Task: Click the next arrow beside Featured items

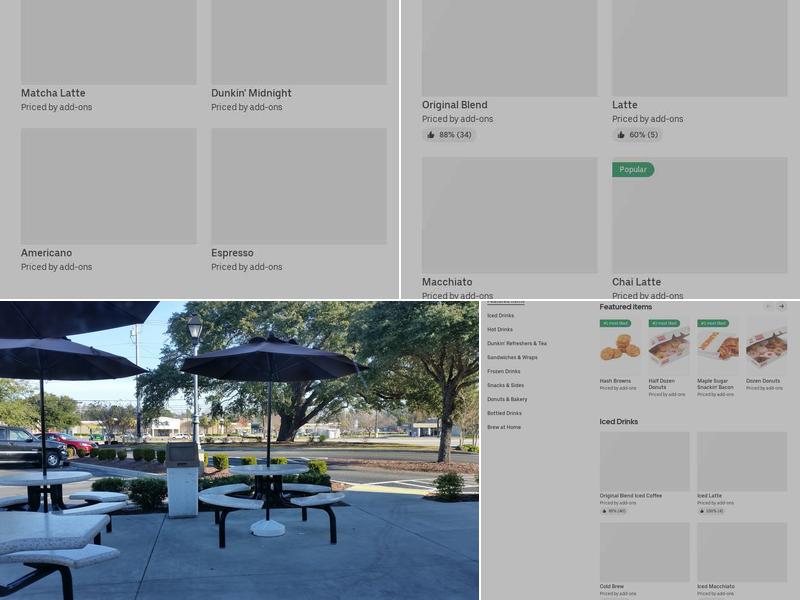Action: coord(781,307)
